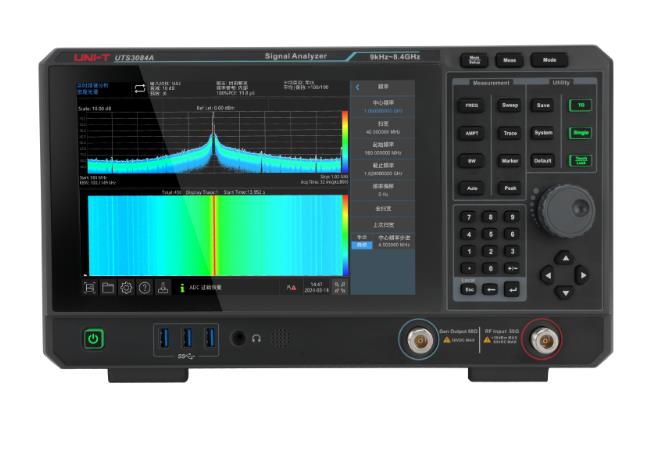Screen dimensions: 662x476
Task: Toggle the green Single sweep button
Action: click(x=580, y=132)
